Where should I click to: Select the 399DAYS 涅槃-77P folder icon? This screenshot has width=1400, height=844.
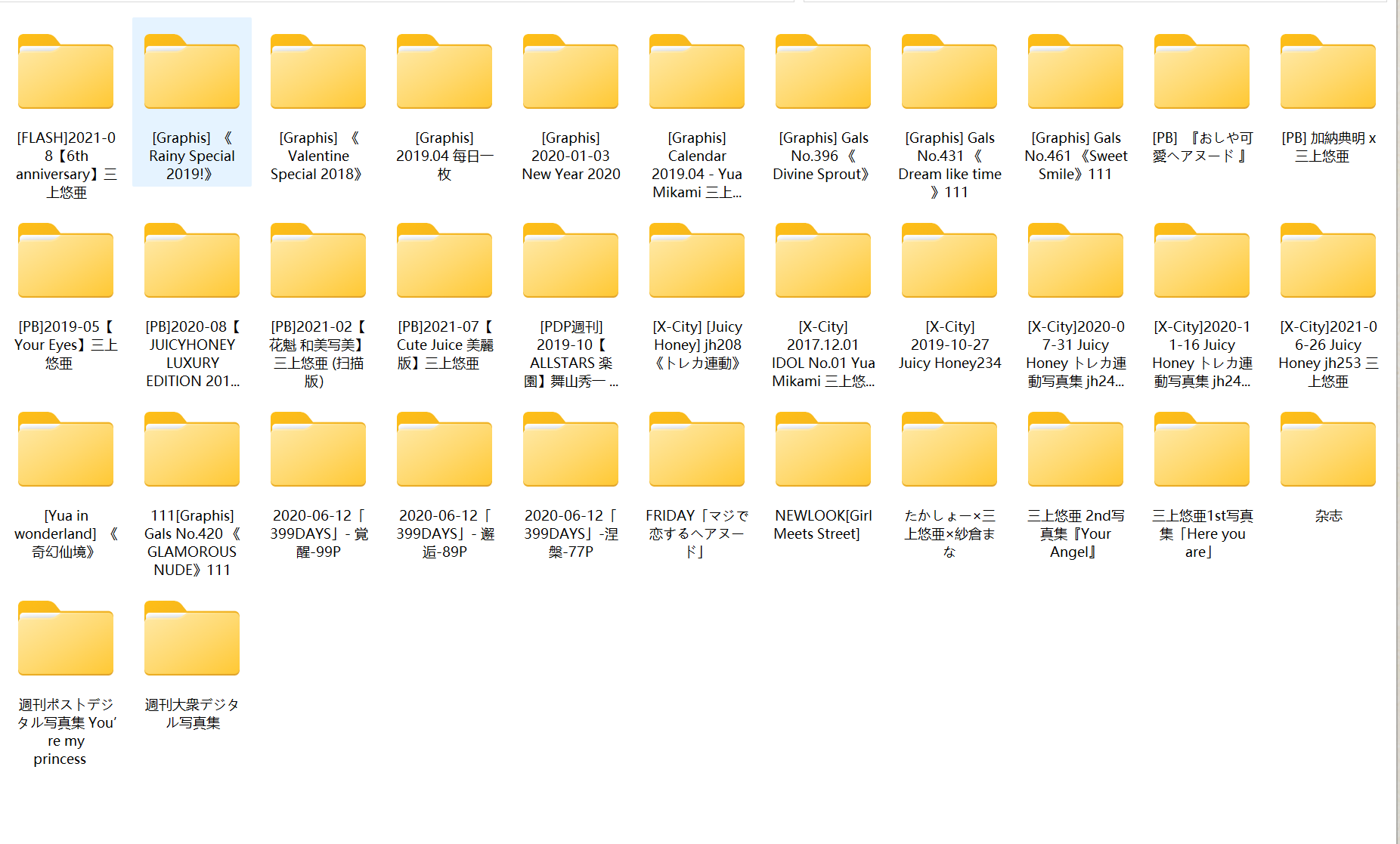click(571, 450)
